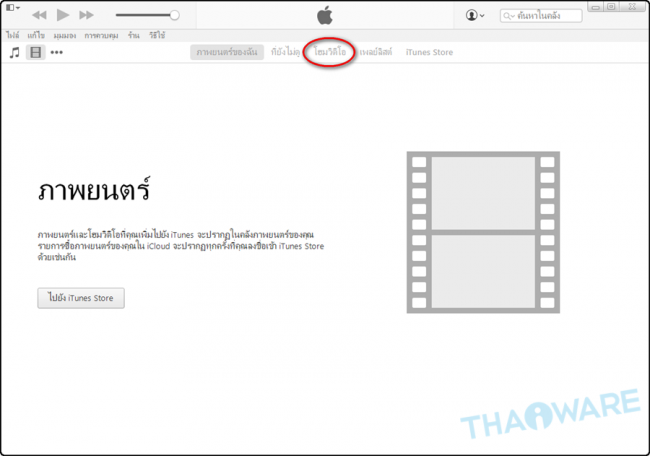Click the rewind playback button
This screenshot has height=456, width=650.
[39, 15]
